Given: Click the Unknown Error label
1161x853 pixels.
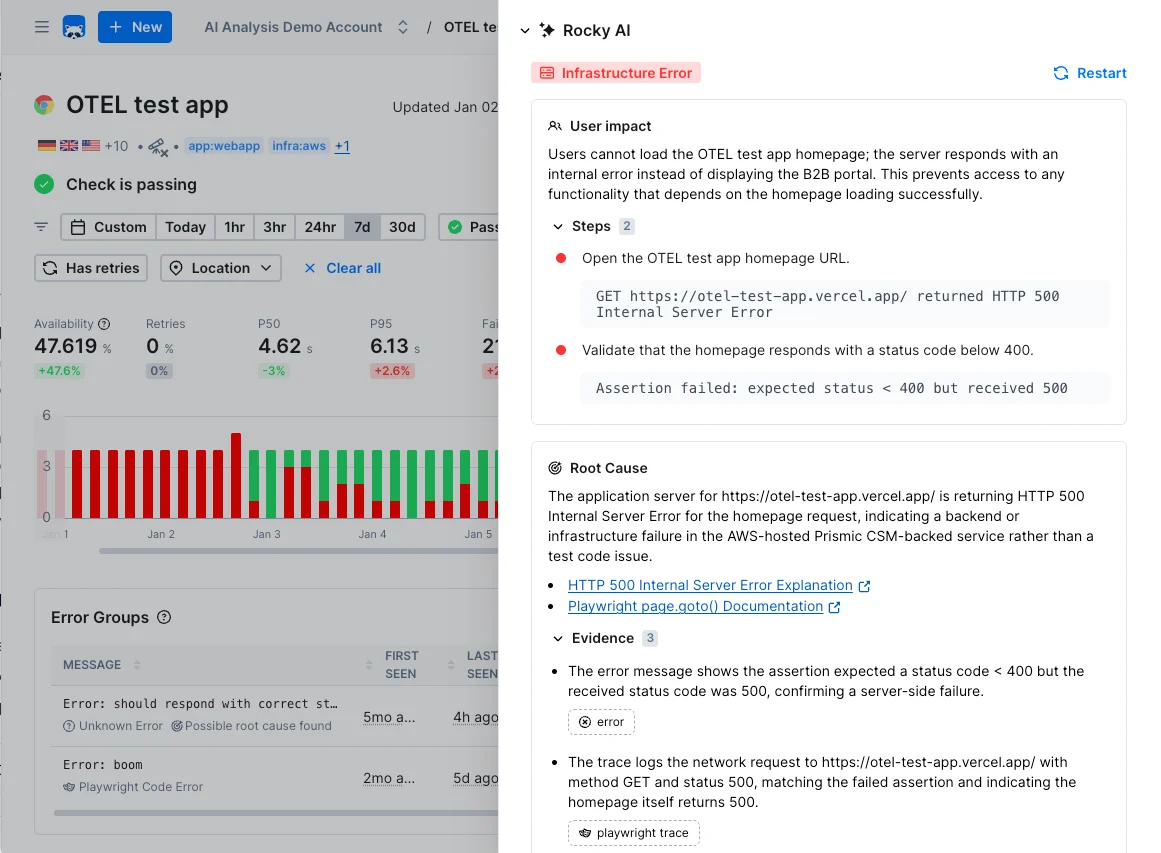Looking at the screenshot, I should pos(113,726).
